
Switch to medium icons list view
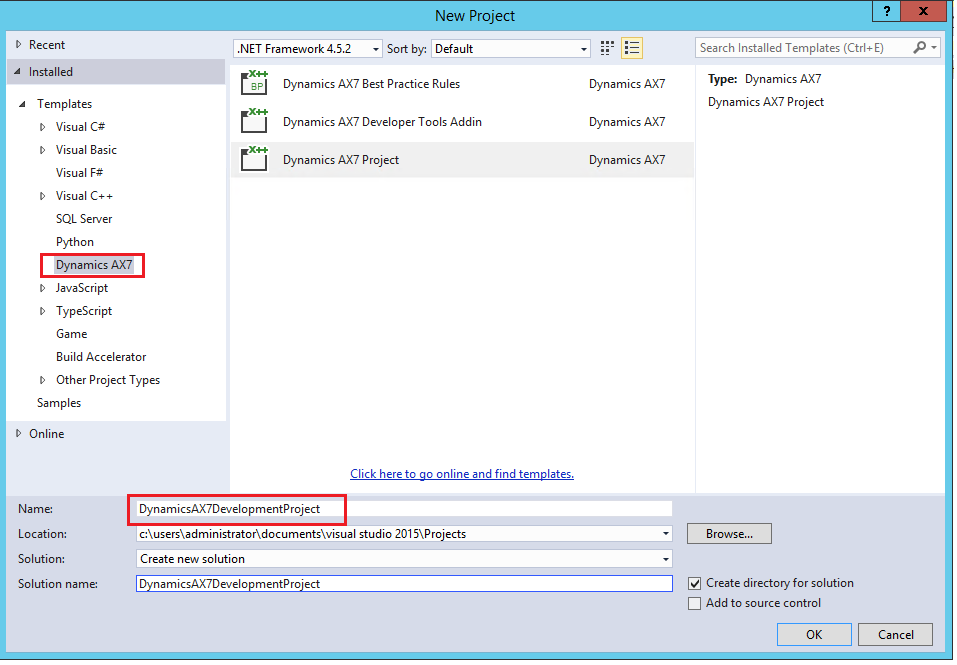[632, 48]
